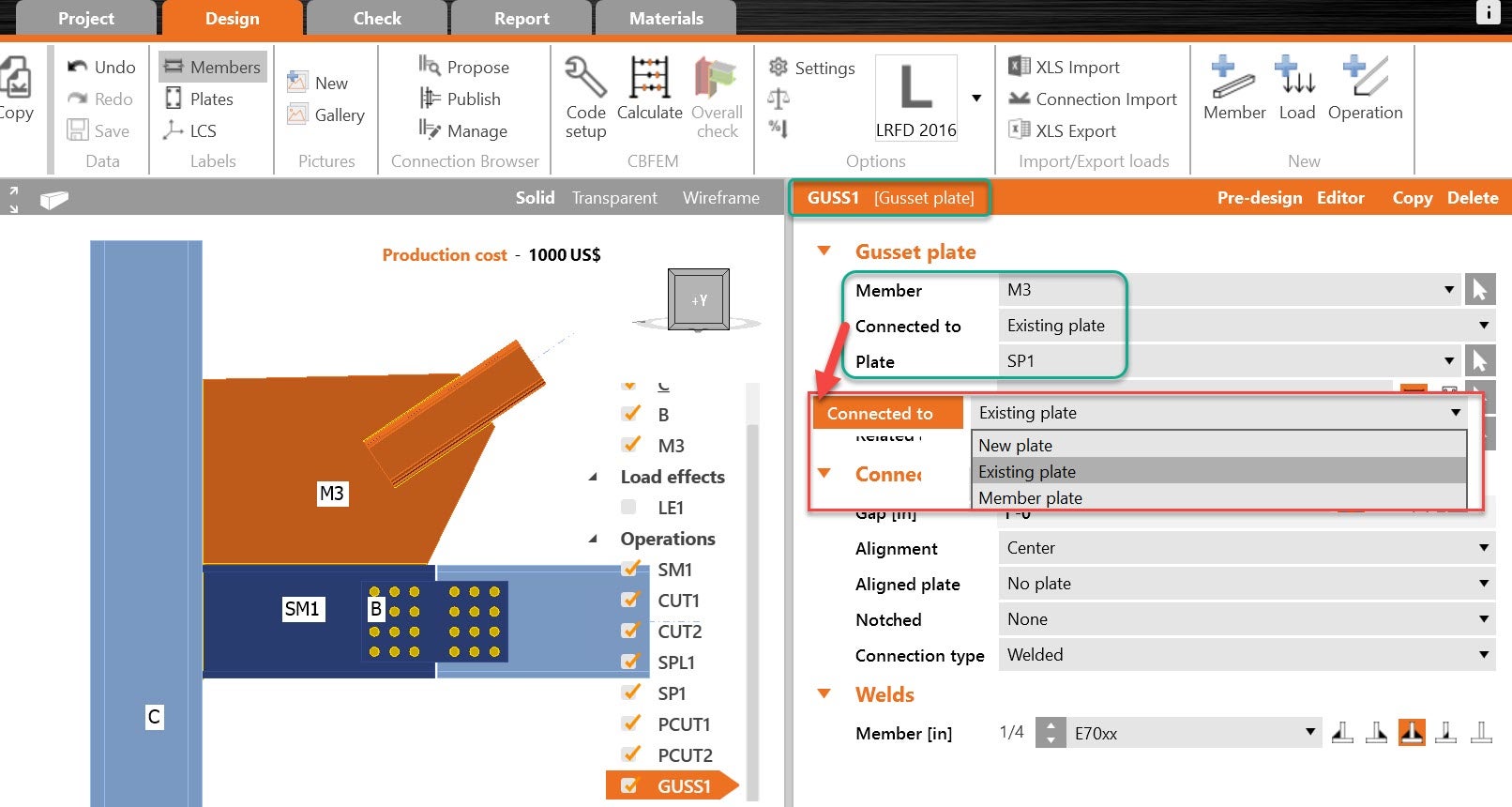Run Calculate with the abacus icon
Viewport: 1512px width, 807px height.
(x=649, y=78)
